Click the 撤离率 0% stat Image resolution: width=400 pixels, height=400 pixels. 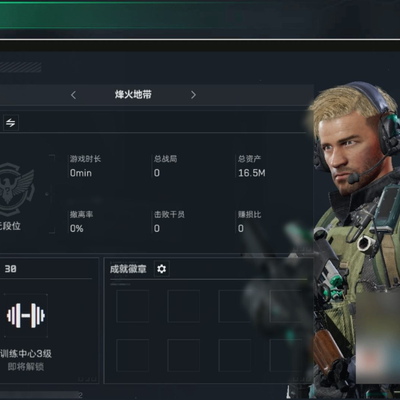click(x=81, y=222)
